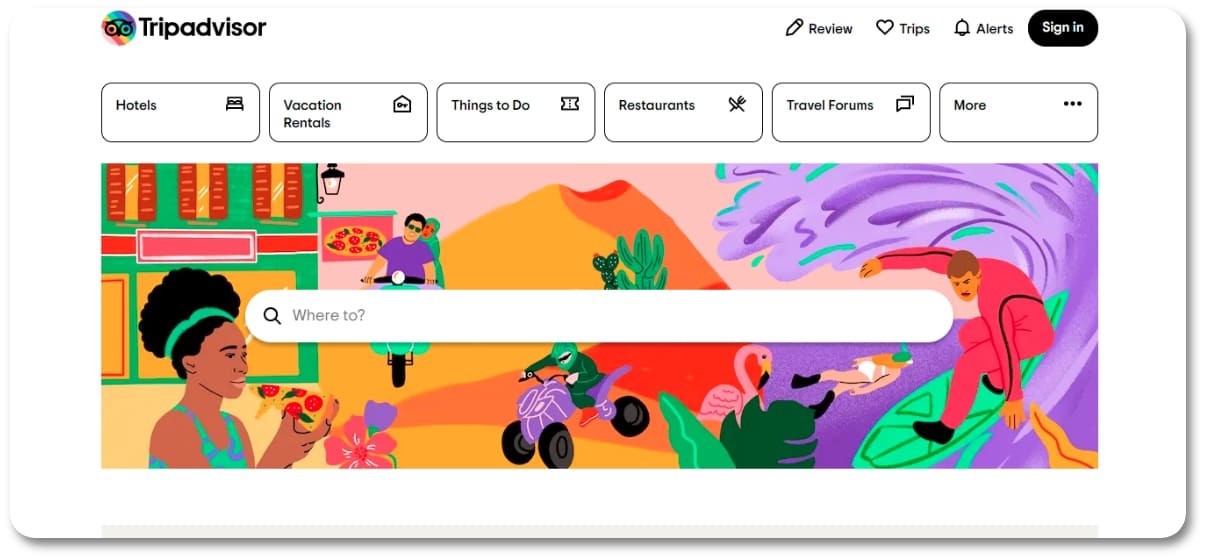Click the magnifying glass search icon
The image size is (1206, 560).
272,316
